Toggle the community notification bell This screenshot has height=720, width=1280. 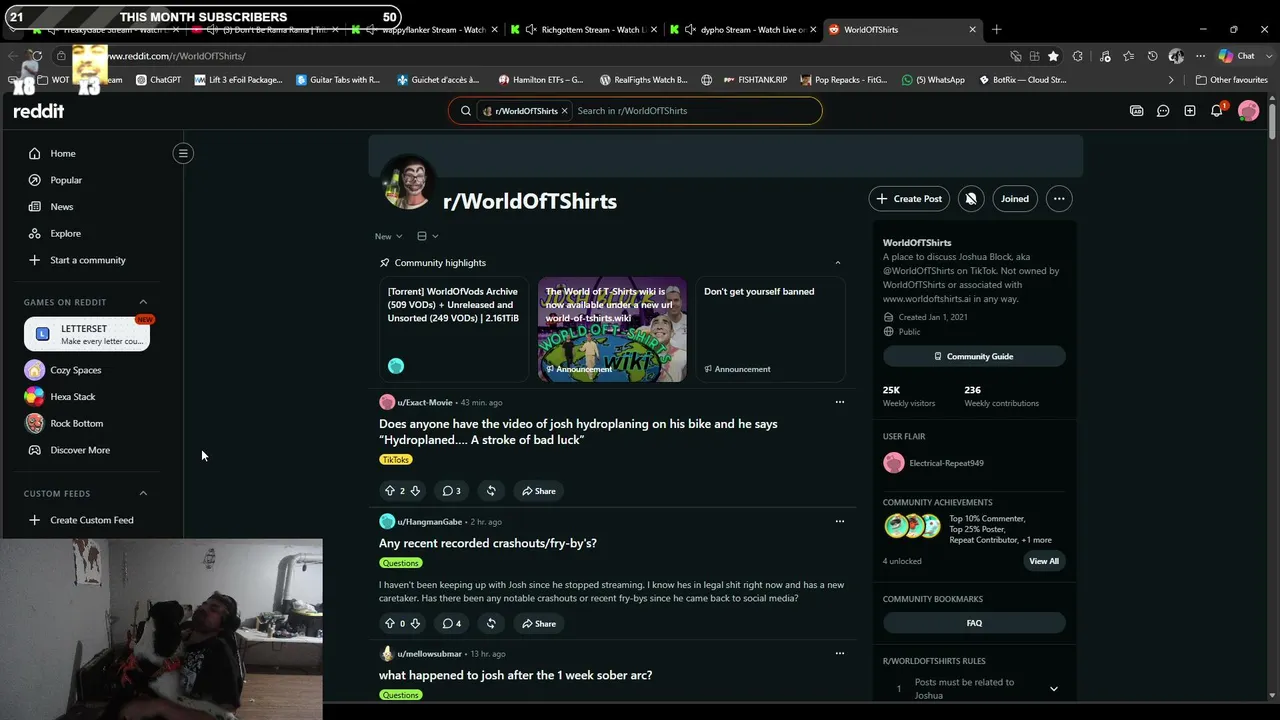[971, 199]
